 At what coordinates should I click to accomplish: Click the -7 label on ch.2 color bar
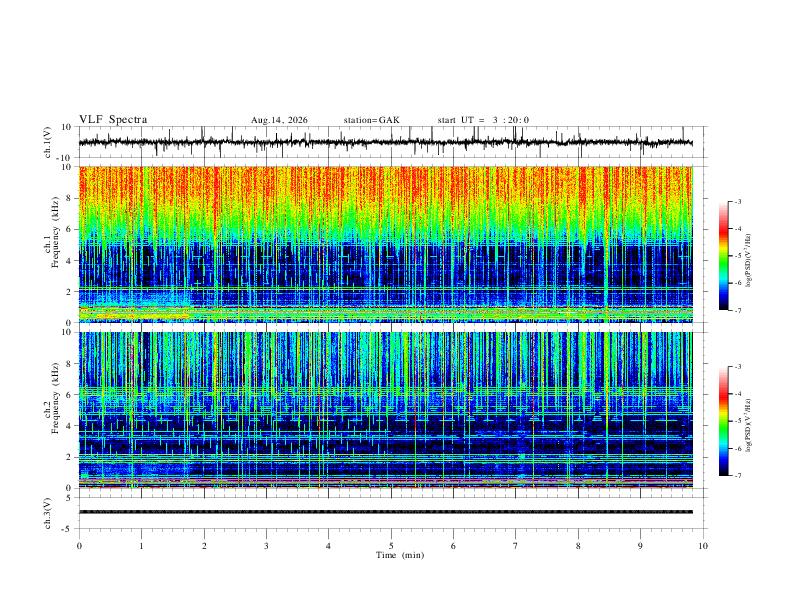738,476
